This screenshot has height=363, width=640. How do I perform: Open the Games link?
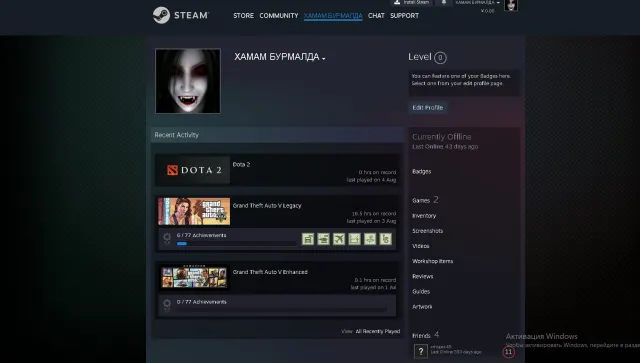tap(421, 200)
